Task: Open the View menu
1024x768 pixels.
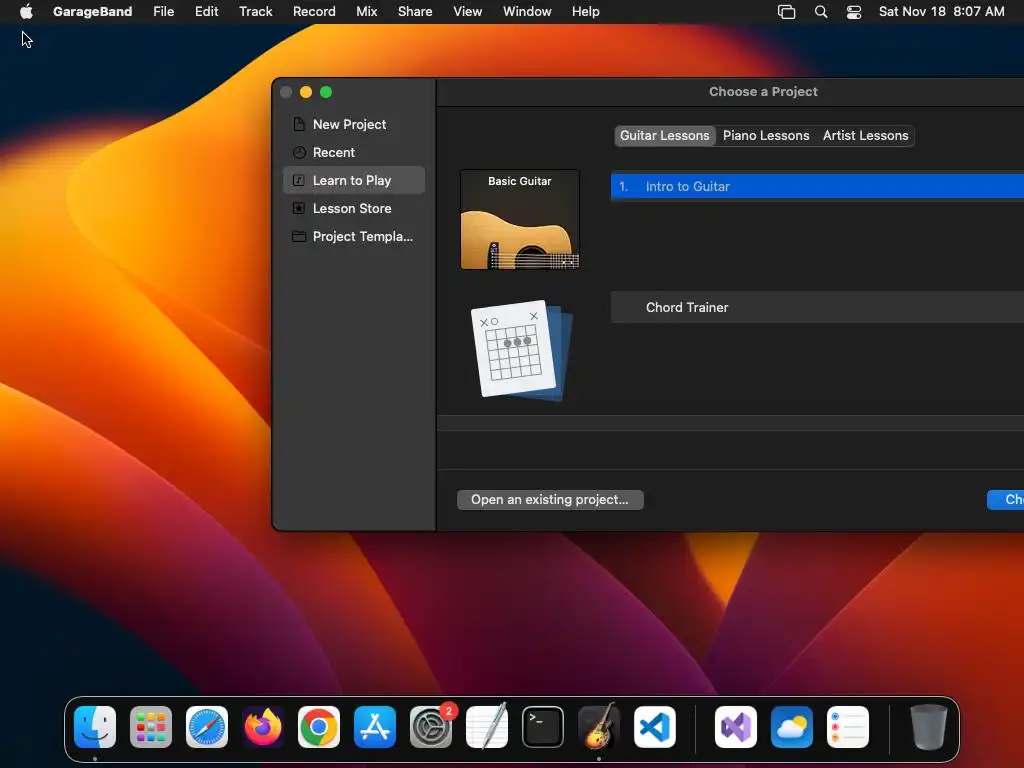Action: pos(468,11)
